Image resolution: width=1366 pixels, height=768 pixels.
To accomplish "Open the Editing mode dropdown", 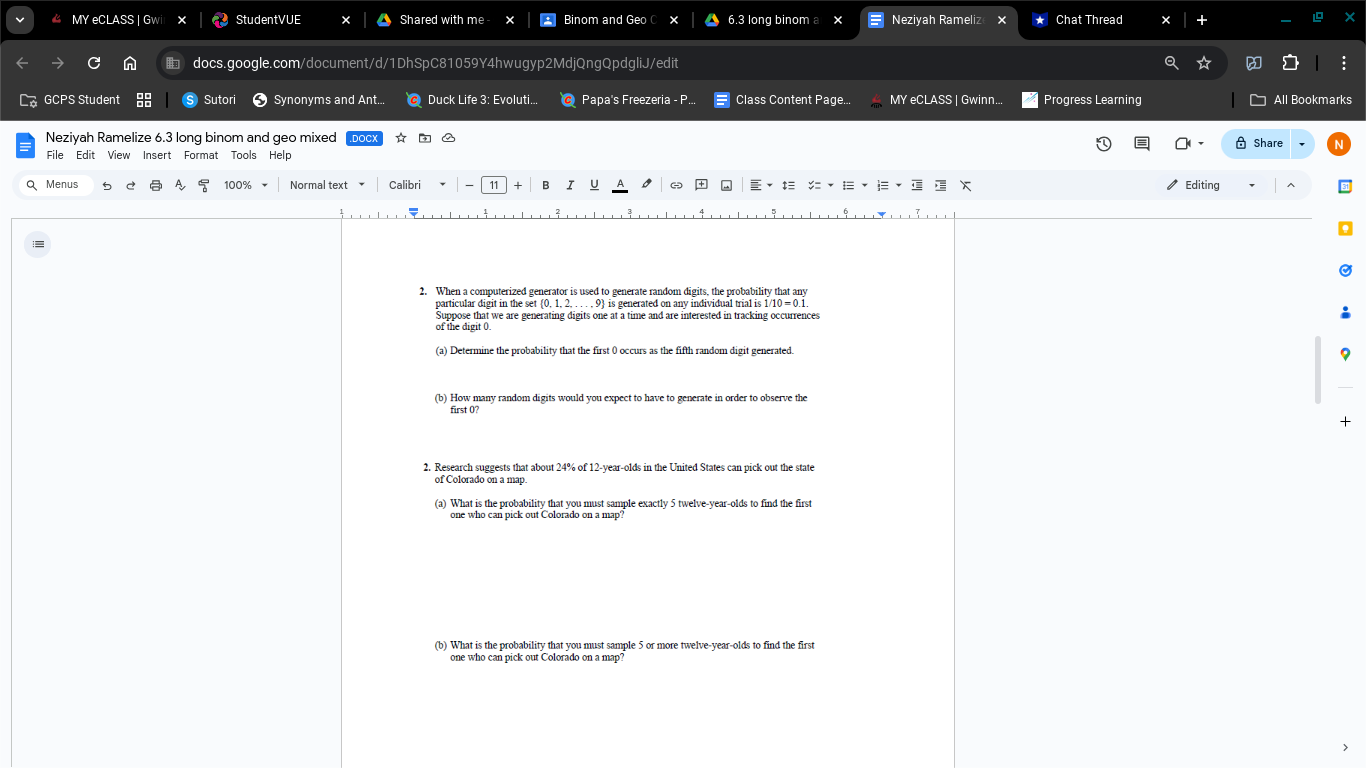I will (1211, 185).
